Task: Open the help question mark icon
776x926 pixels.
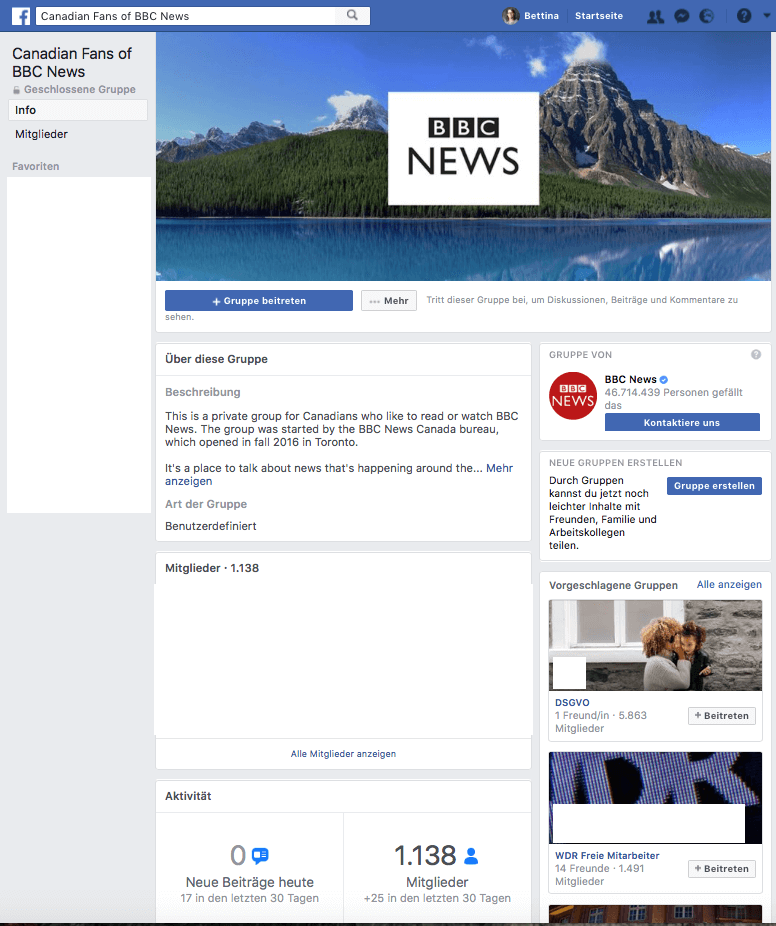Action: click(743, 16)
